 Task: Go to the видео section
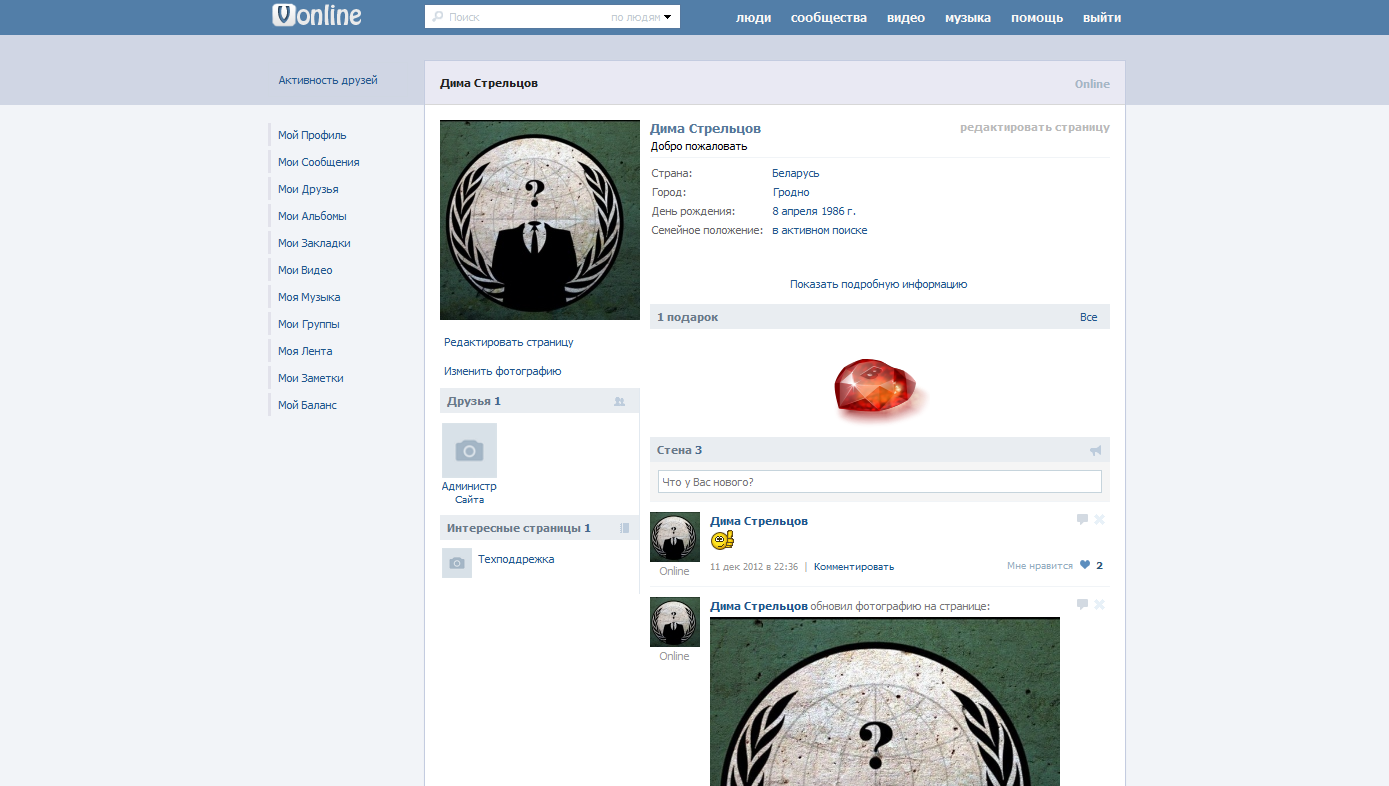tap(906, 17)
